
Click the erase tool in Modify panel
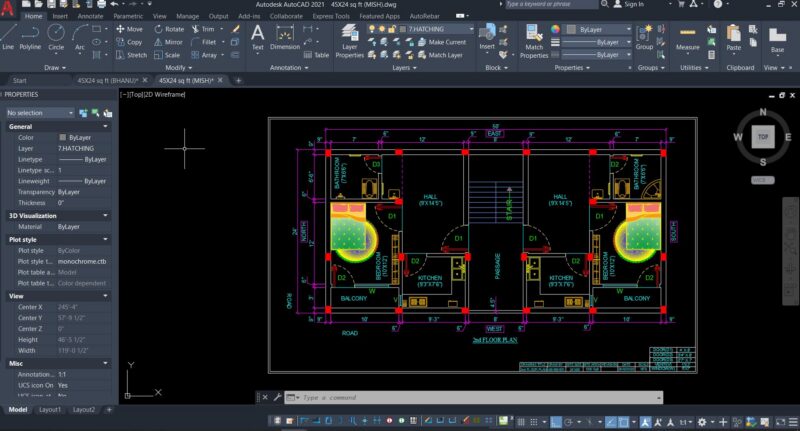(236, 29)
